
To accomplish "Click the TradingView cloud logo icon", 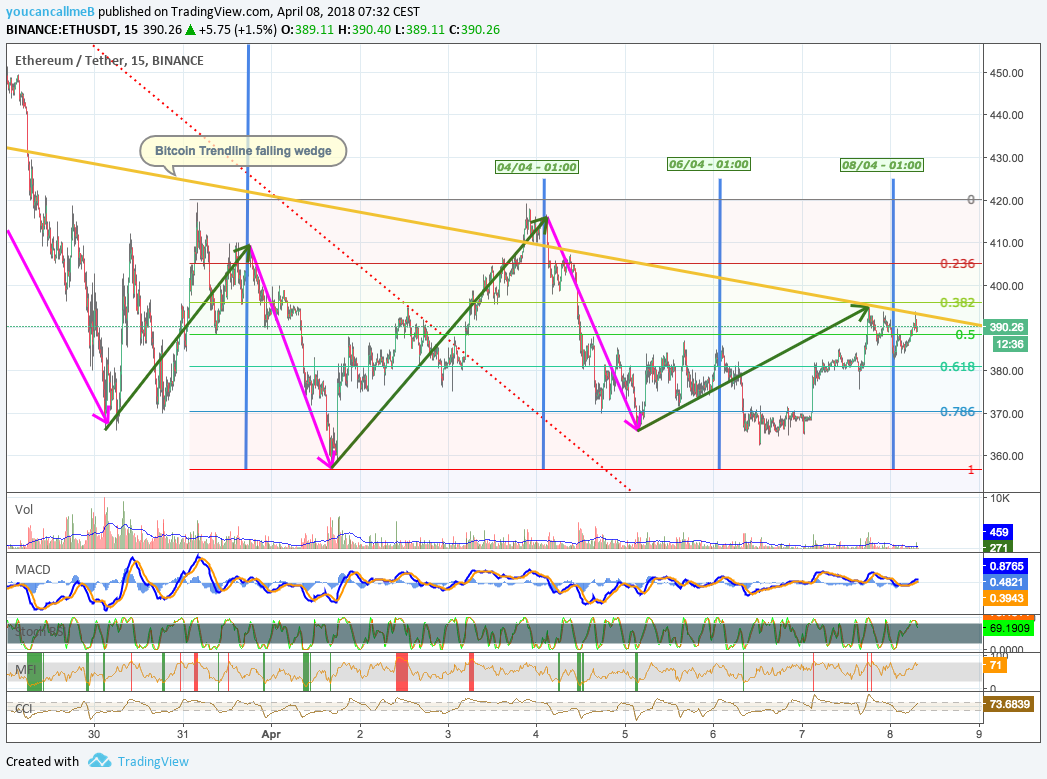I will (99, 760).
